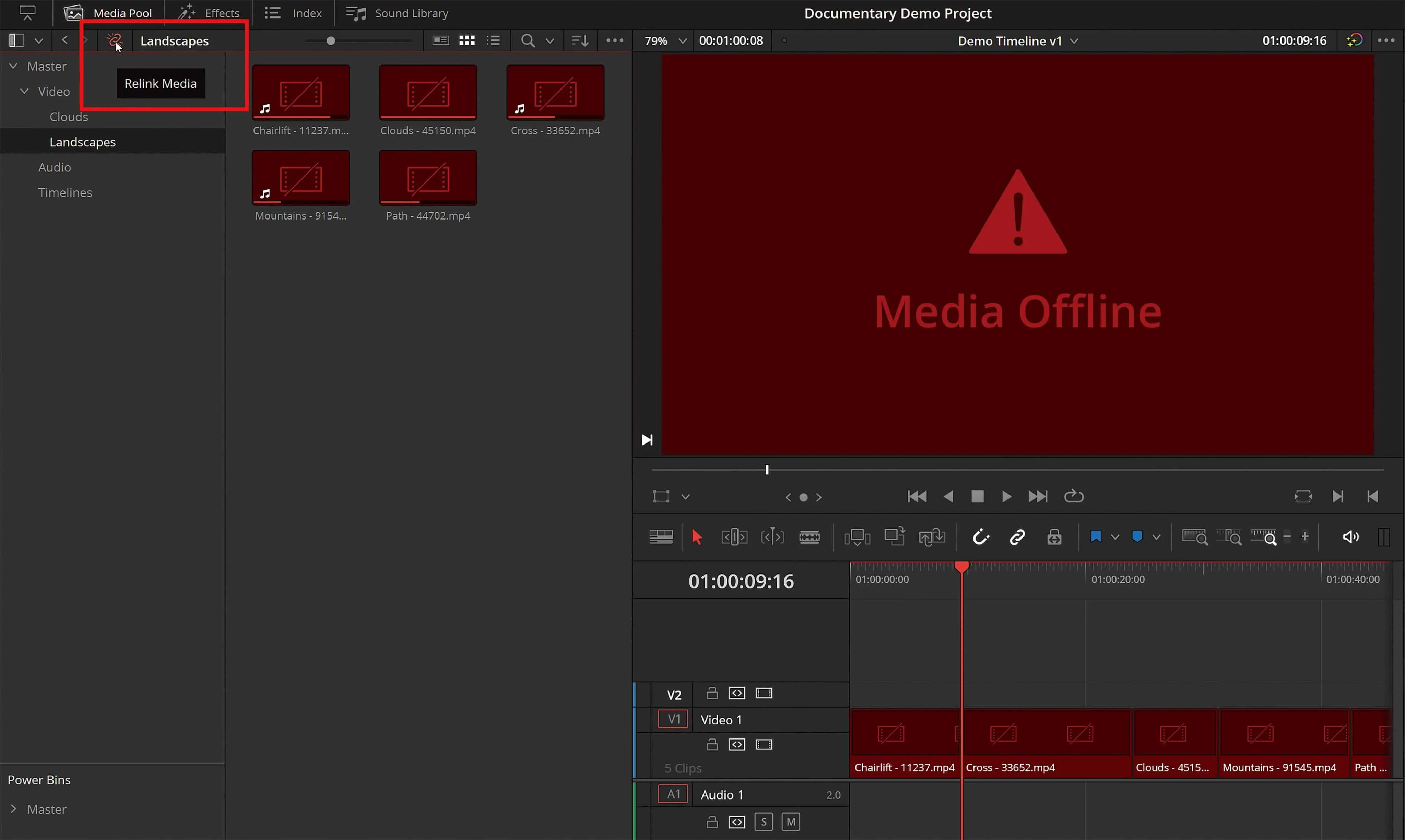Adjust the thumbnail size slider
The image size is (1405, 840).
pos(331,40)
